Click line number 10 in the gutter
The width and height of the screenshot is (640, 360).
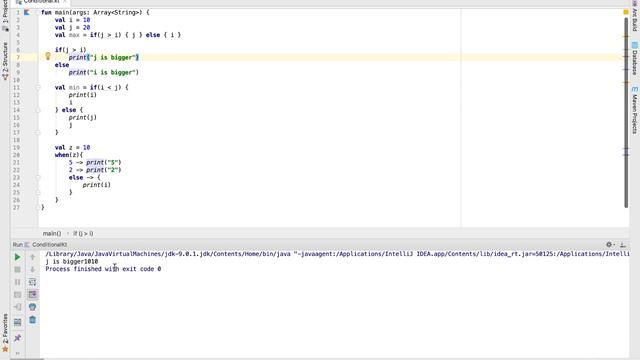[x=16, y=80]
